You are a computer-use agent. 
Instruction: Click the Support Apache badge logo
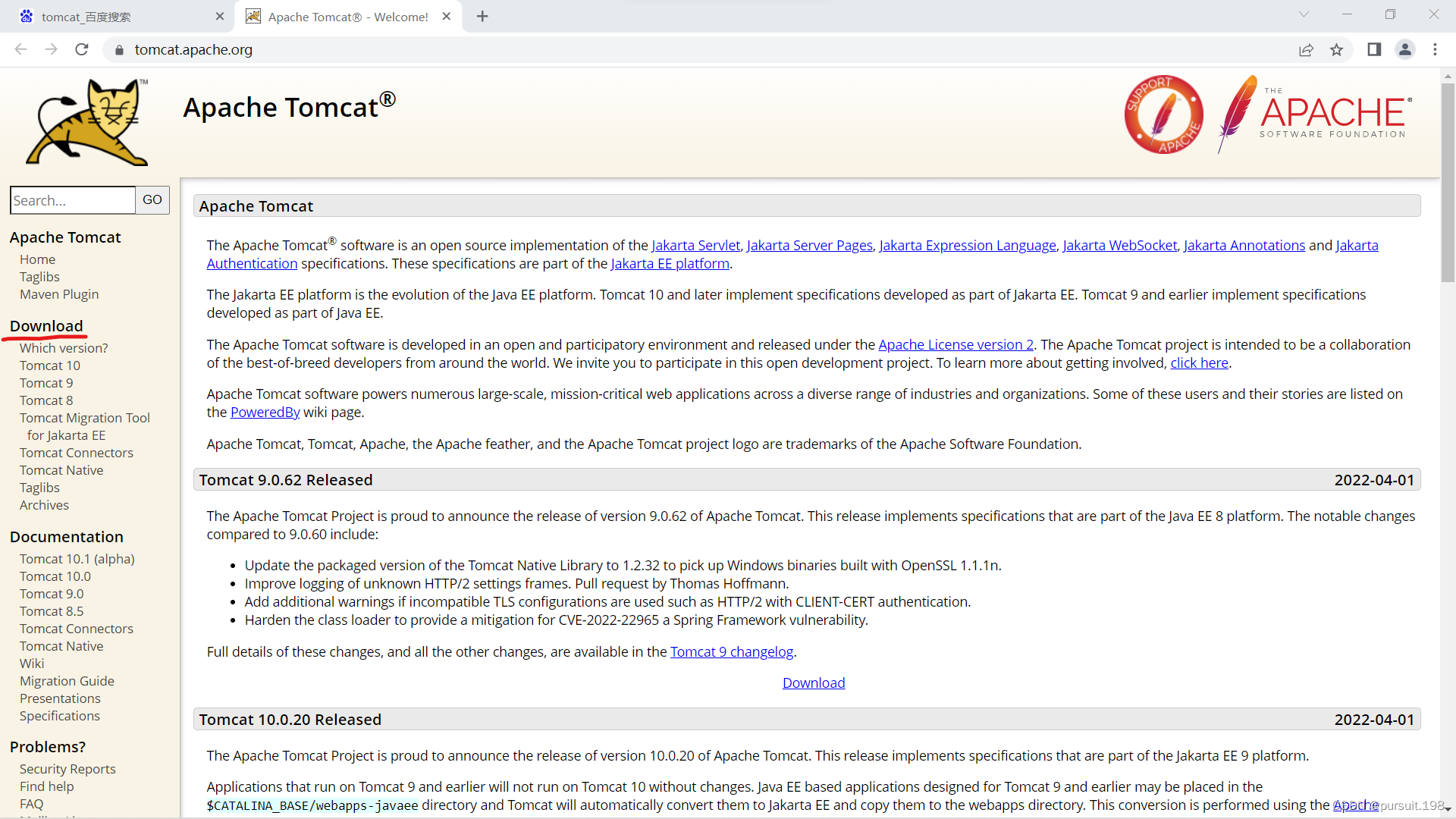click(1163, 115)
